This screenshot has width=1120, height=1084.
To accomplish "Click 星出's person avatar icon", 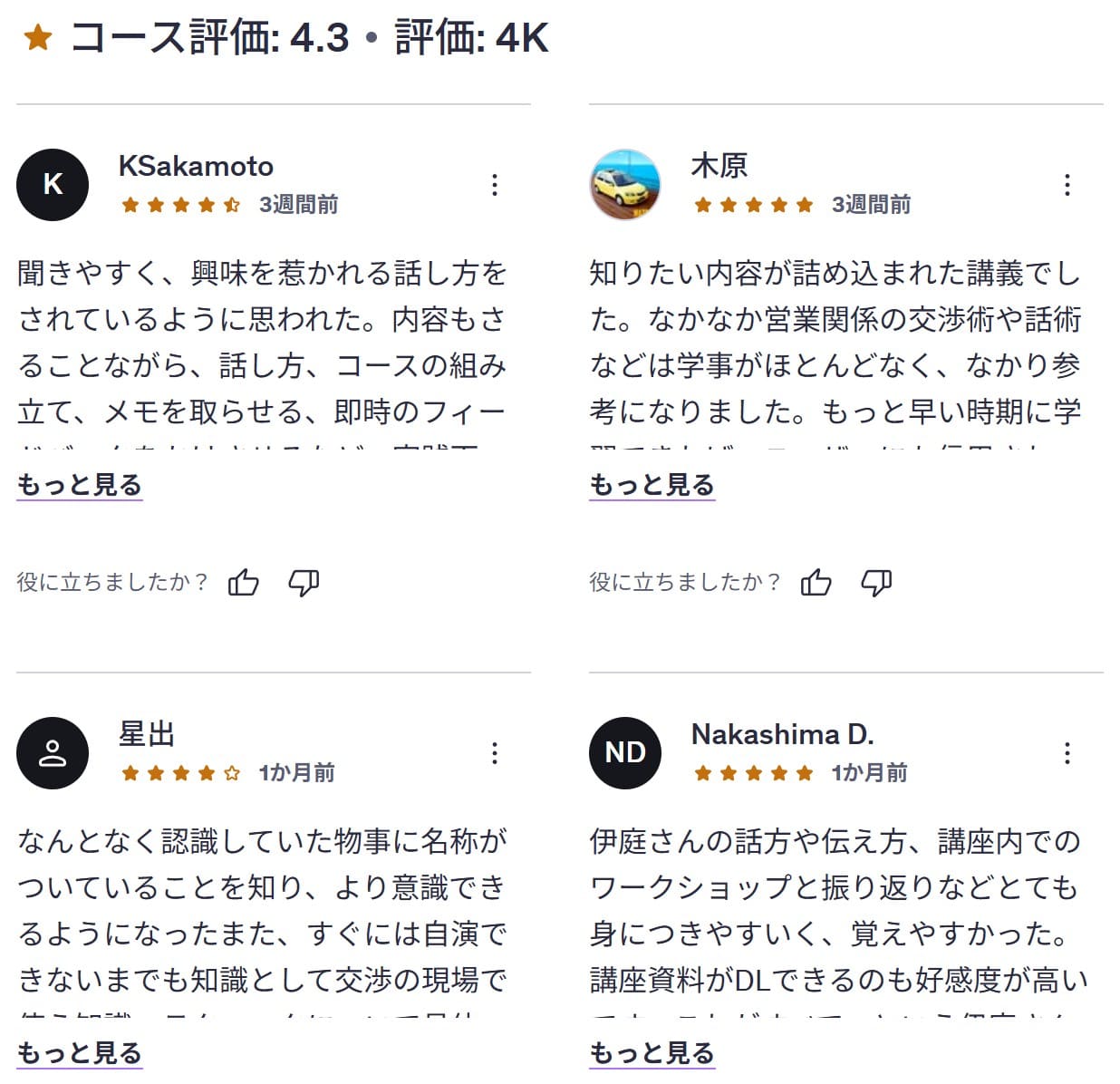I will pyautogui.click(x=52, y=753).
